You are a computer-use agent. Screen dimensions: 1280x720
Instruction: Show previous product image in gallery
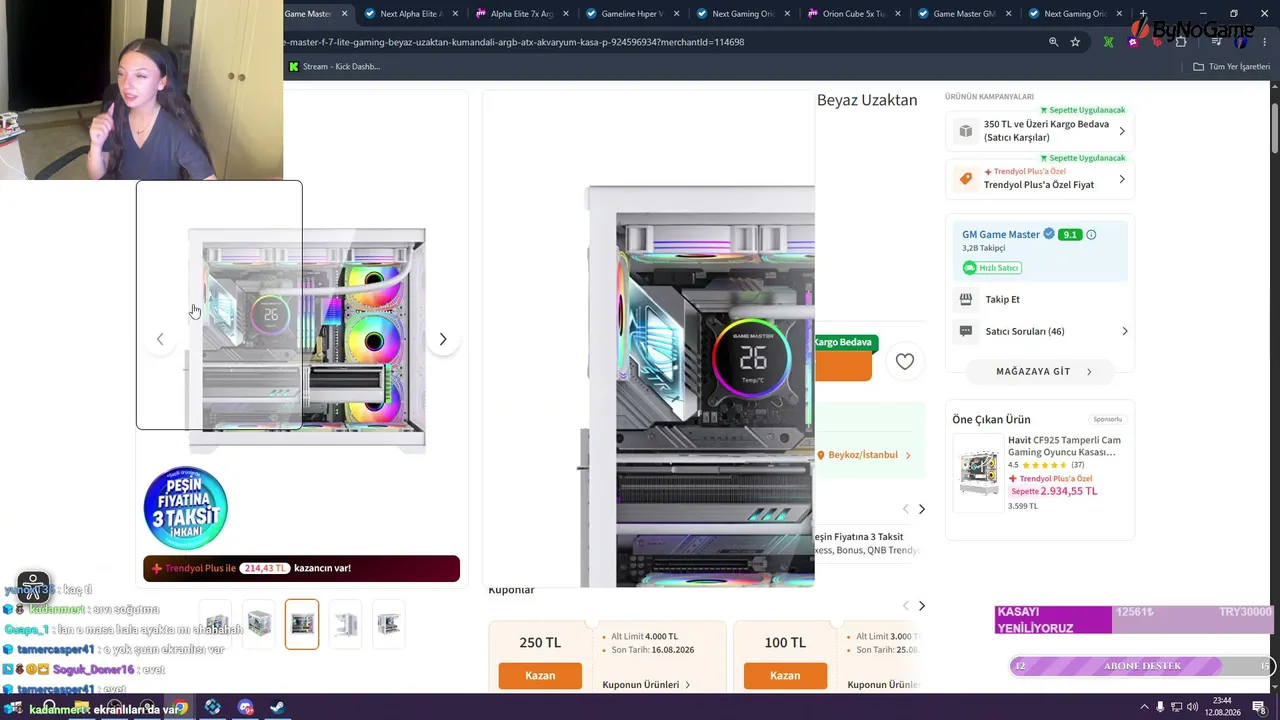160,339
